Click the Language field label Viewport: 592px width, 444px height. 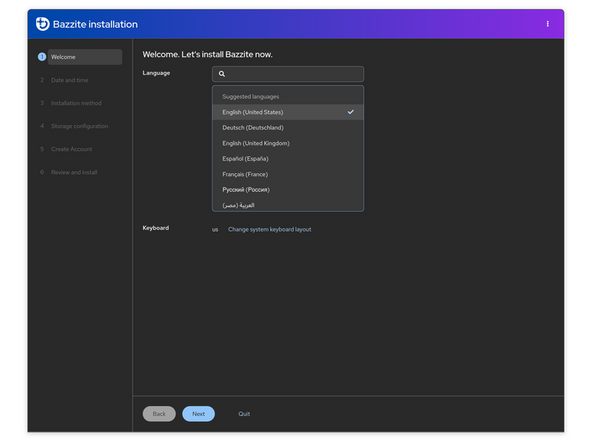pos(156,73)
